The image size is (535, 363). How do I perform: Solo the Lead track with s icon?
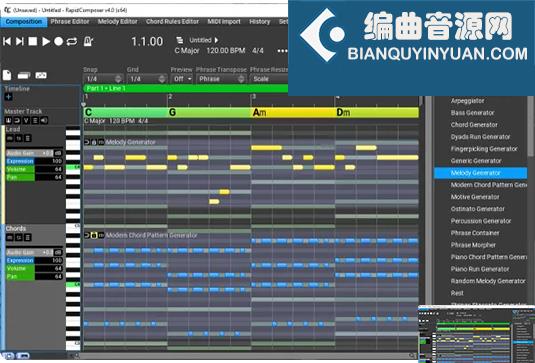(x=19, y=138)
